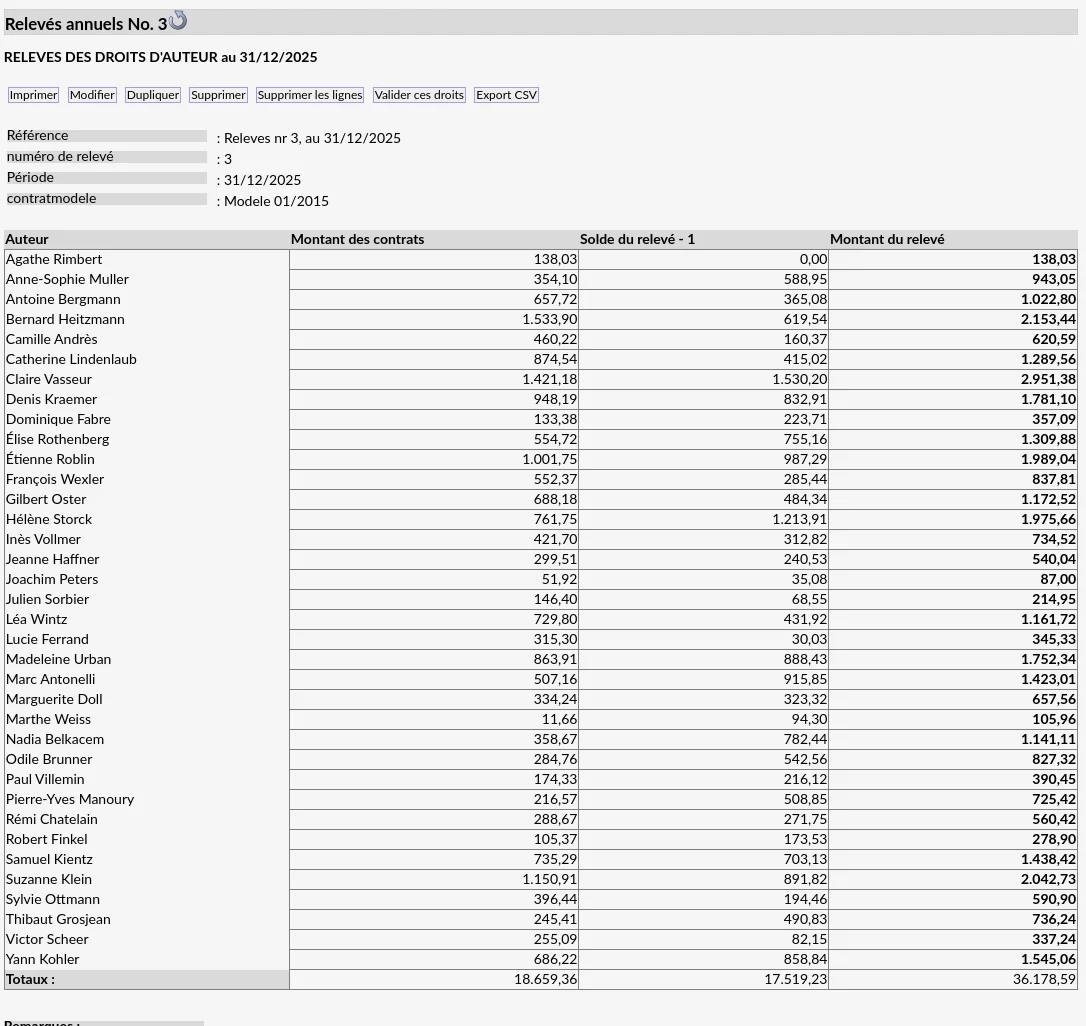Select Yann Kohler in the list
The image size is (1086, 1026).
[x=42, y=959]
